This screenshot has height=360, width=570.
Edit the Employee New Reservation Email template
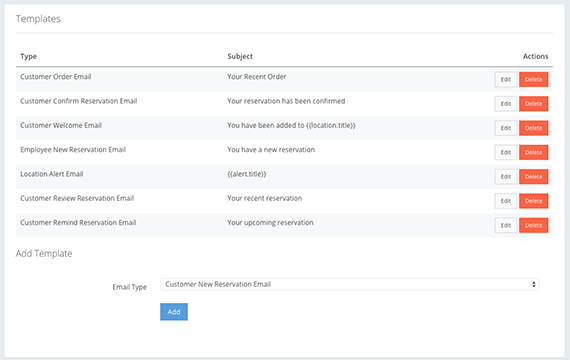pos(506,152)
